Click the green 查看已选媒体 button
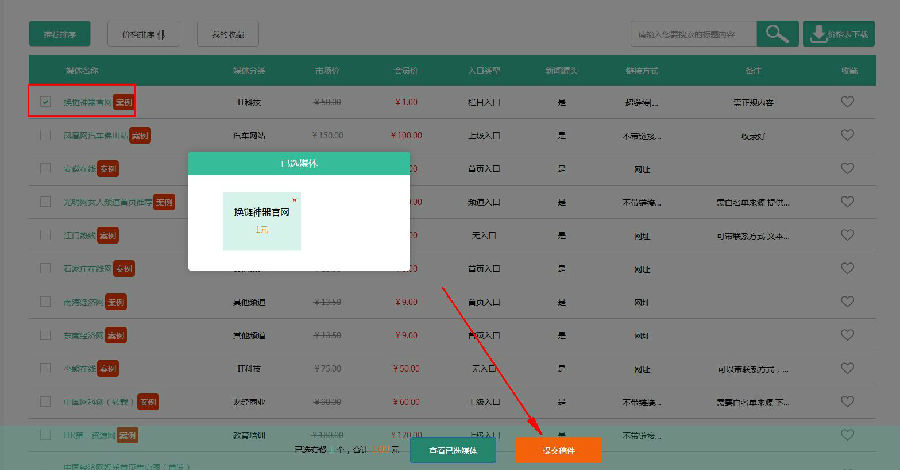The width and height of the screenshot is (900, 470). [453, 450]
